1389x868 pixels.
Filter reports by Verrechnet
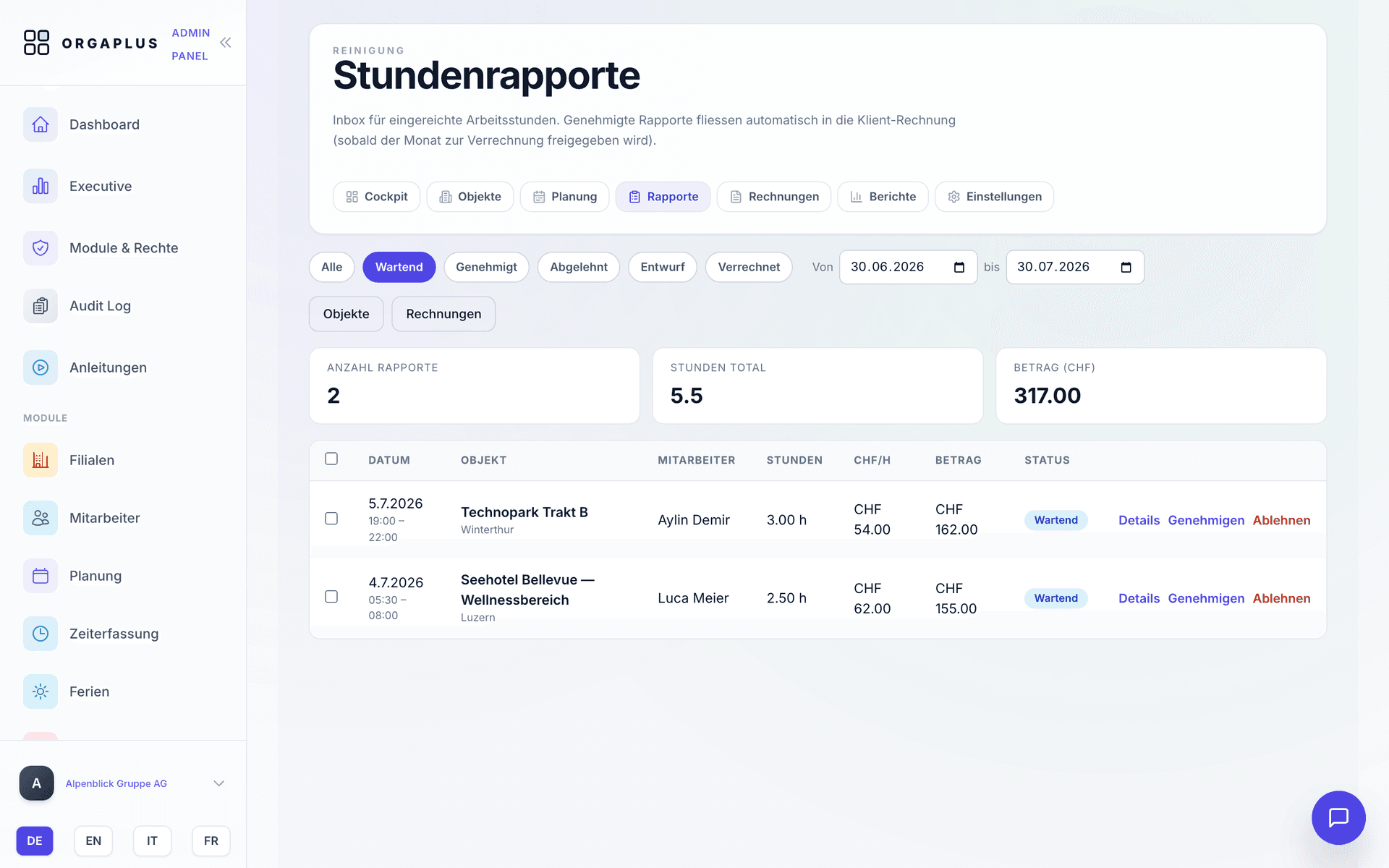click(x=749, y=267)
